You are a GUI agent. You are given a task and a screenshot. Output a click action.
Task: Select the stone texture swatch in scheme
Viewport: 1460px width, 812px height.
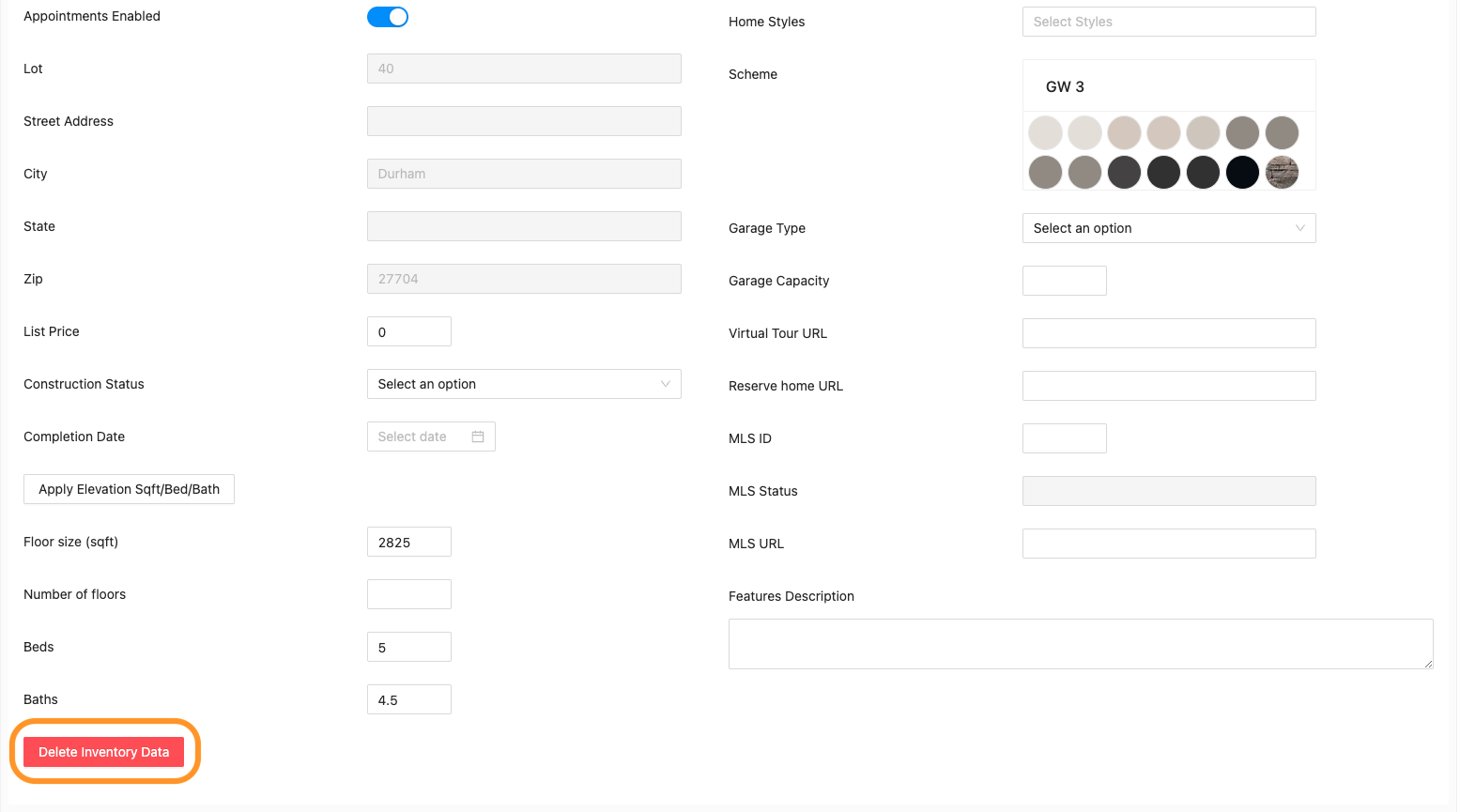click(x=1282, y=173)
